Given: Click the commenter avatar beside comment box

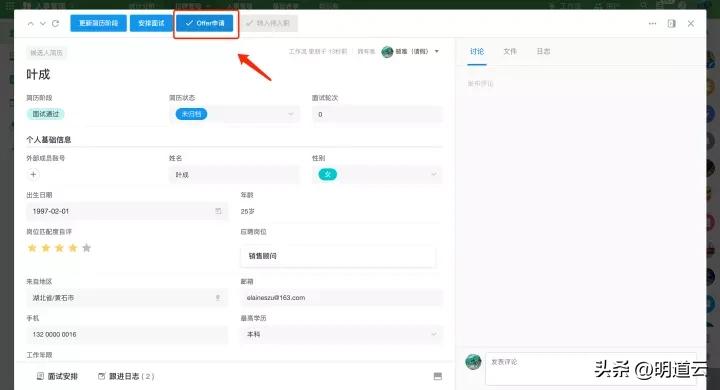Looking at the screenshot, I should pyautogui.click(x=473, y=362).
